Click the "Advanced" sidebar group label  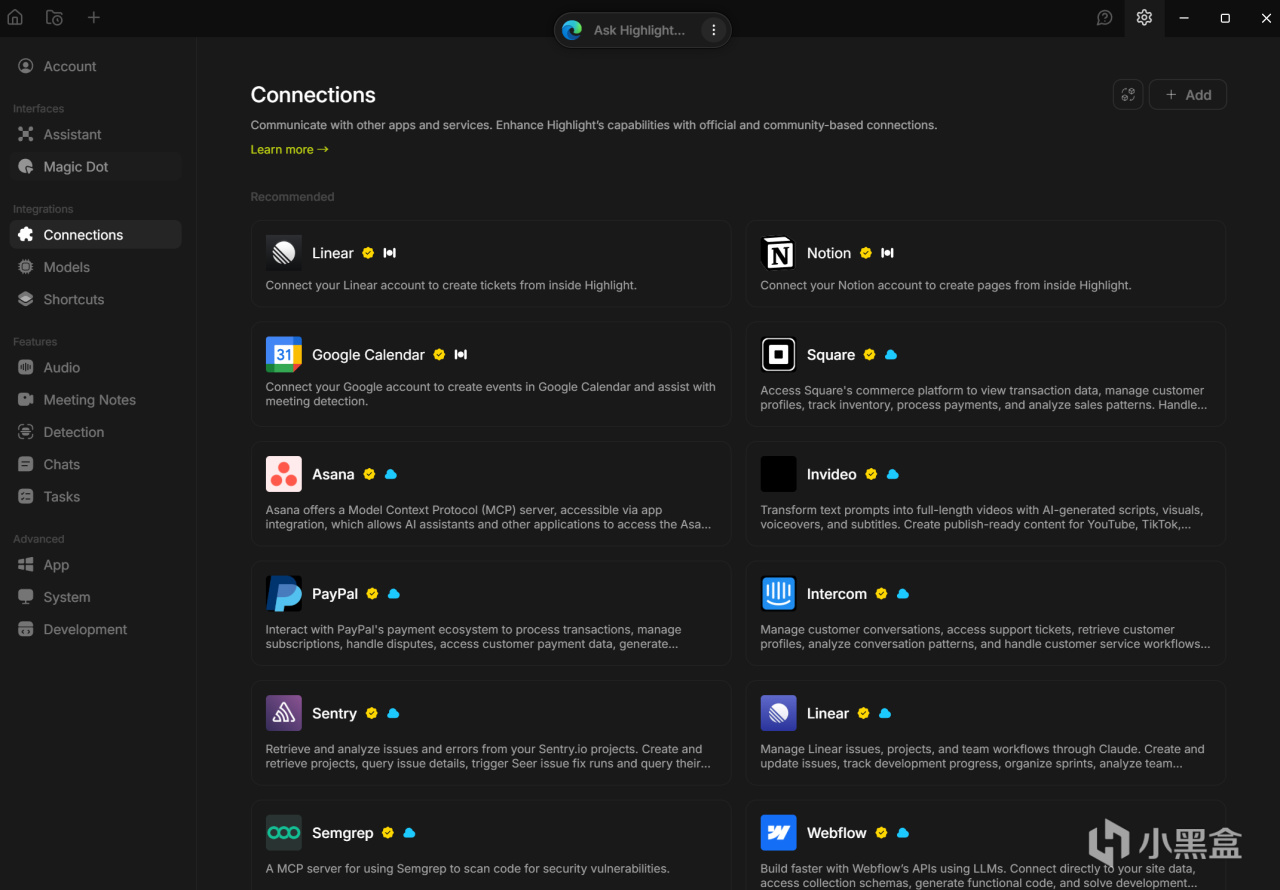click(38, 539)
